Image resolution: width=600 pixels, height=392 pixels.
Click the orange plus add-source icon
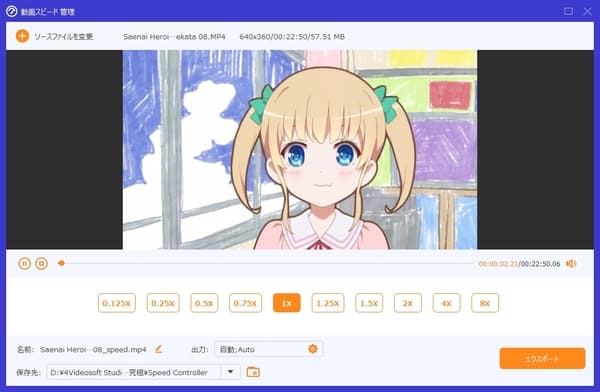[22, 36]
